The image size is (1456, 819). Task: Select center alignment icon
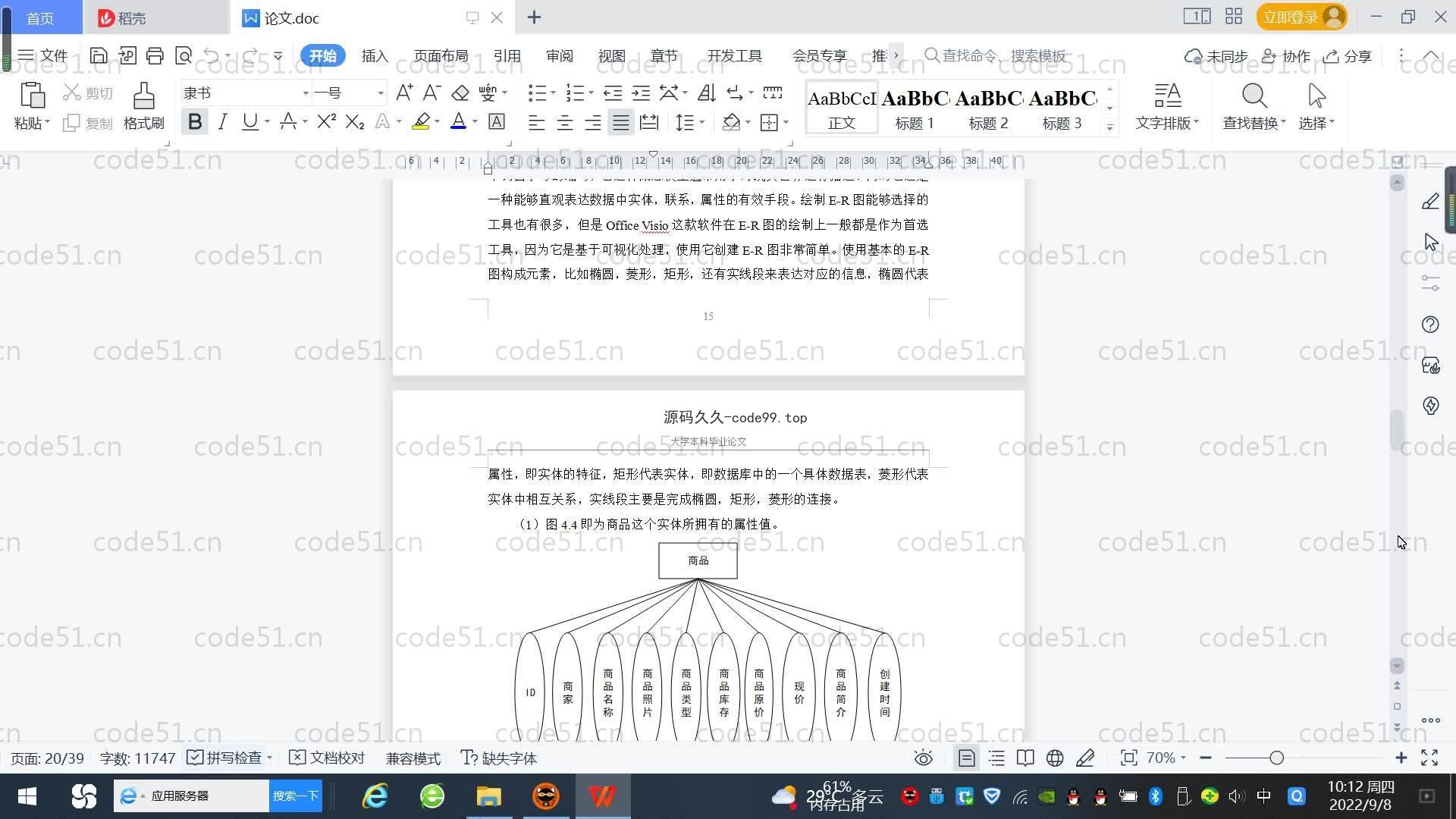click(x=564, y=123)
